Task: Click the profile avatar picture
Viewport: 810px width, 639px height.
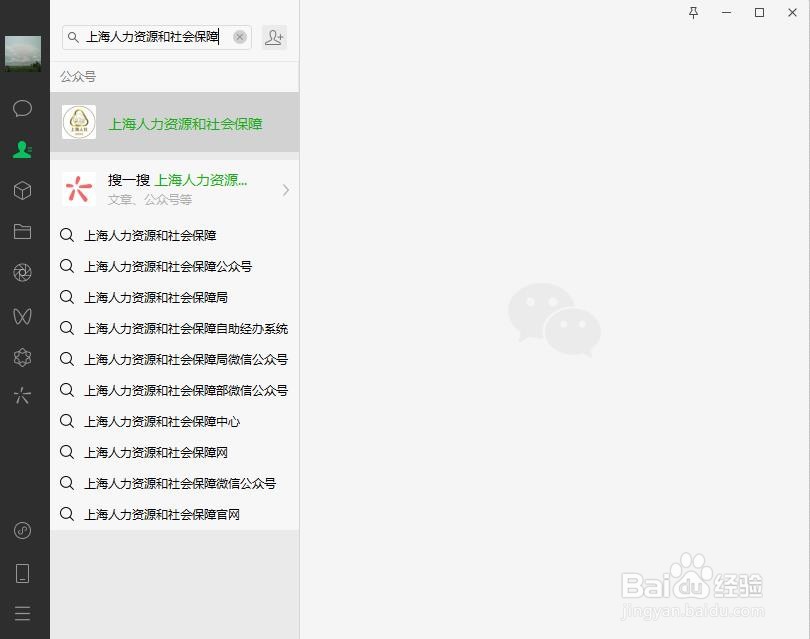Action: pyautogui.click(x=23, y=54)
